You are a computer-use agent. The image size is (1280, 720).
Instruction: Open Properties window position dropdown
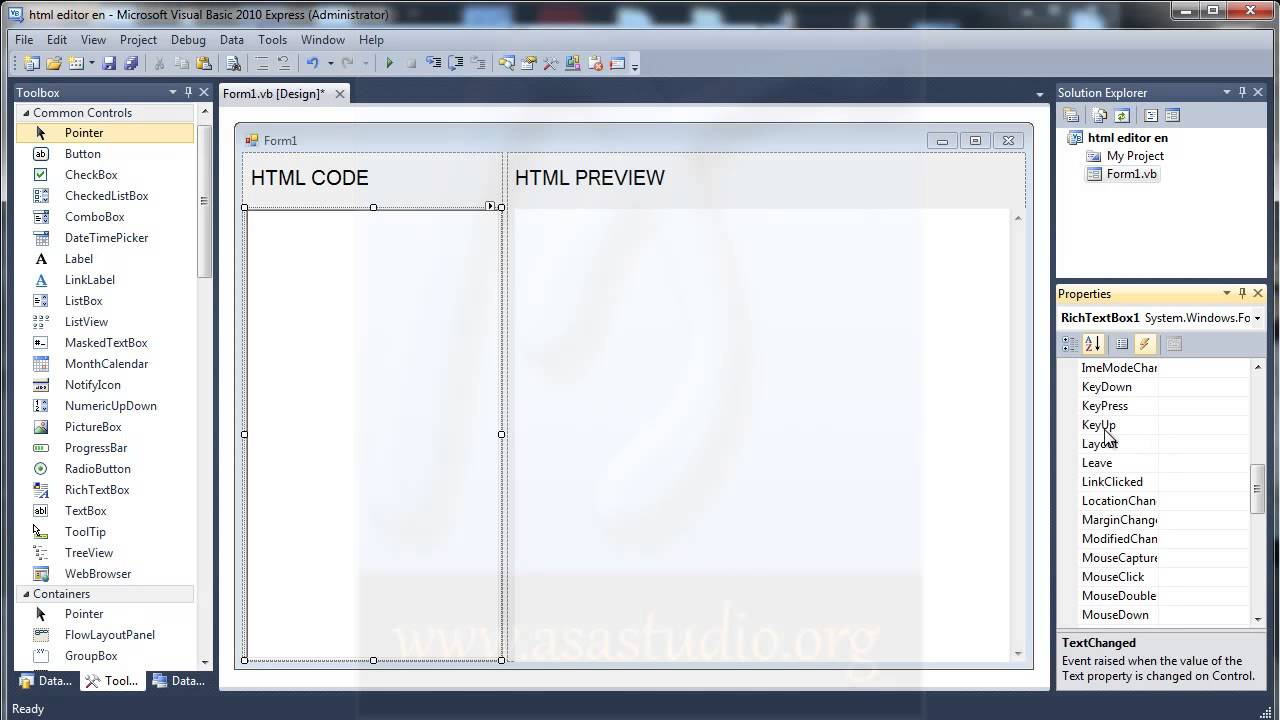click(1227, 293)
